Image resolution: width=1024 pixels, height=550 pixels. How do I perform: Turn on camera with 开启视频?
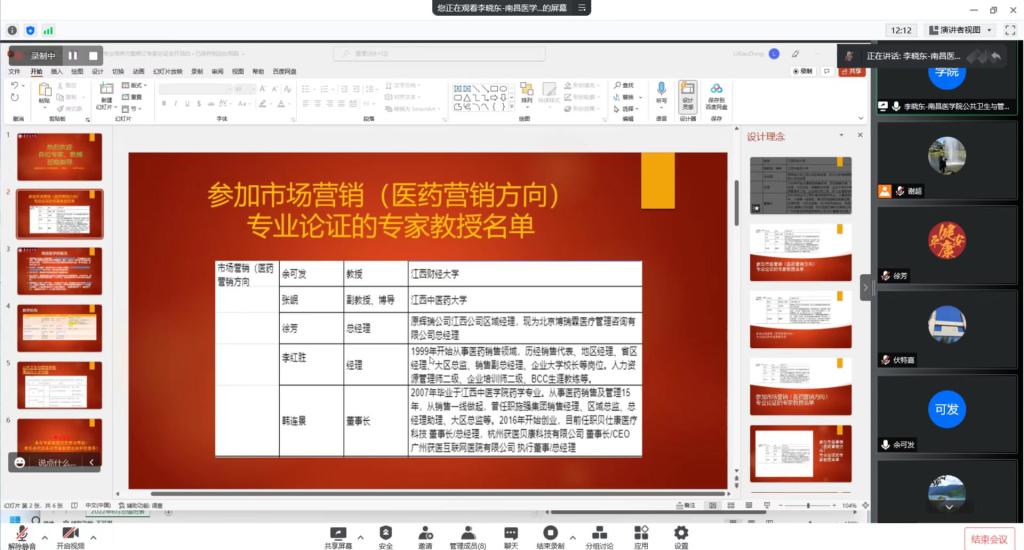tap(70, 535)
